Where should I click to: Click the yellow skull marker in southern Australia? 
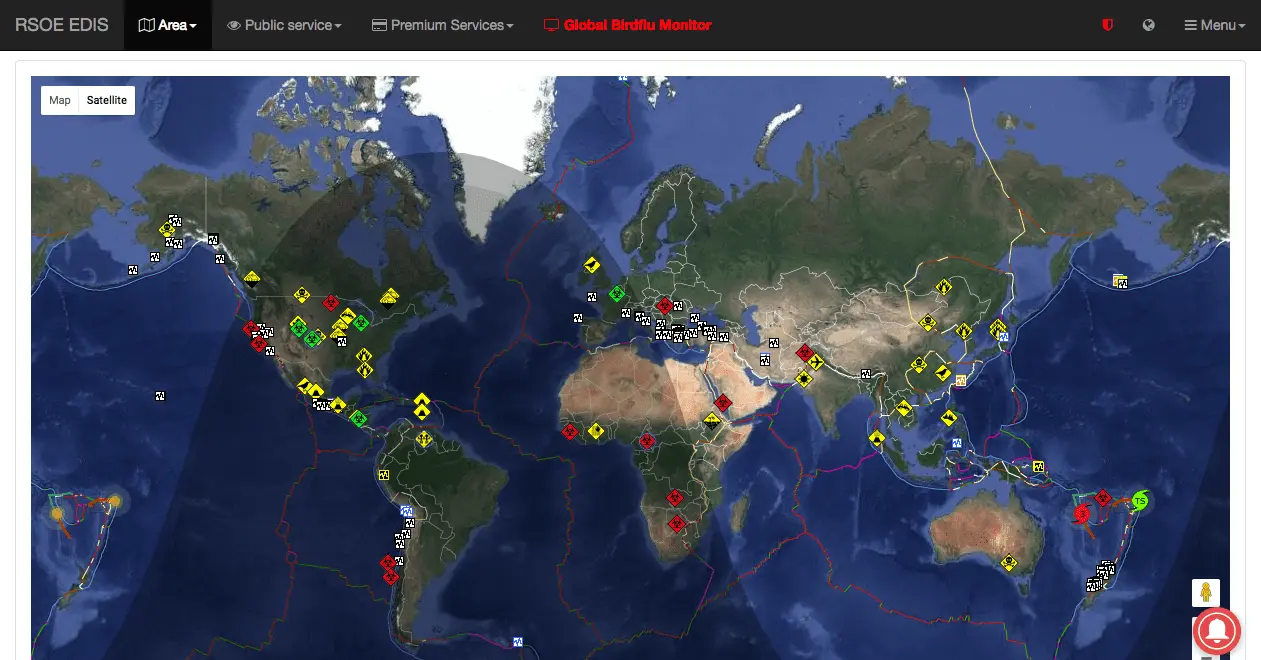(x=1010, y=563)
